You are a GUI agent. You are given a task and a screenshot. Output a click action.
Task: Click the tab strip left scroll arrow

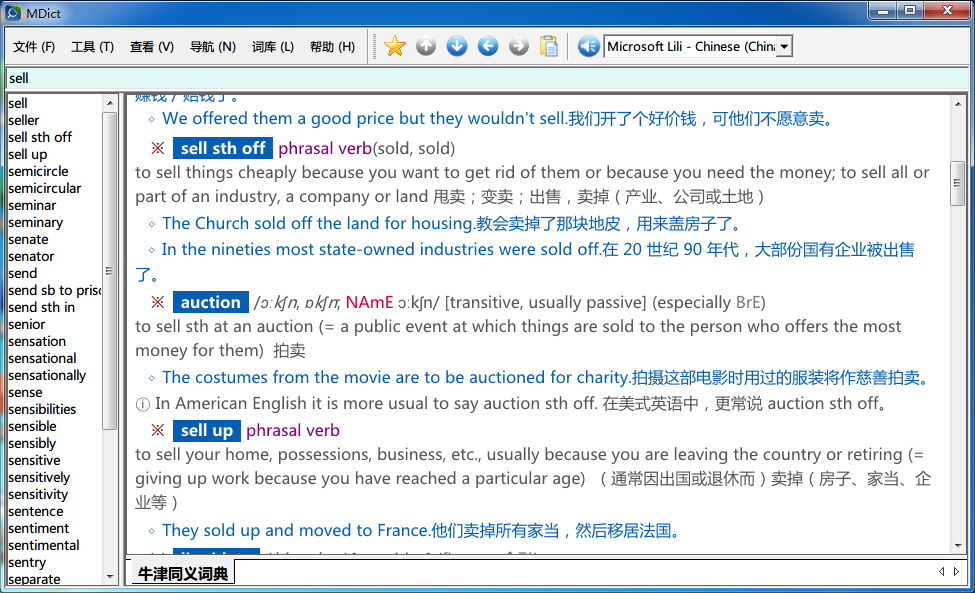click(941, 571)
